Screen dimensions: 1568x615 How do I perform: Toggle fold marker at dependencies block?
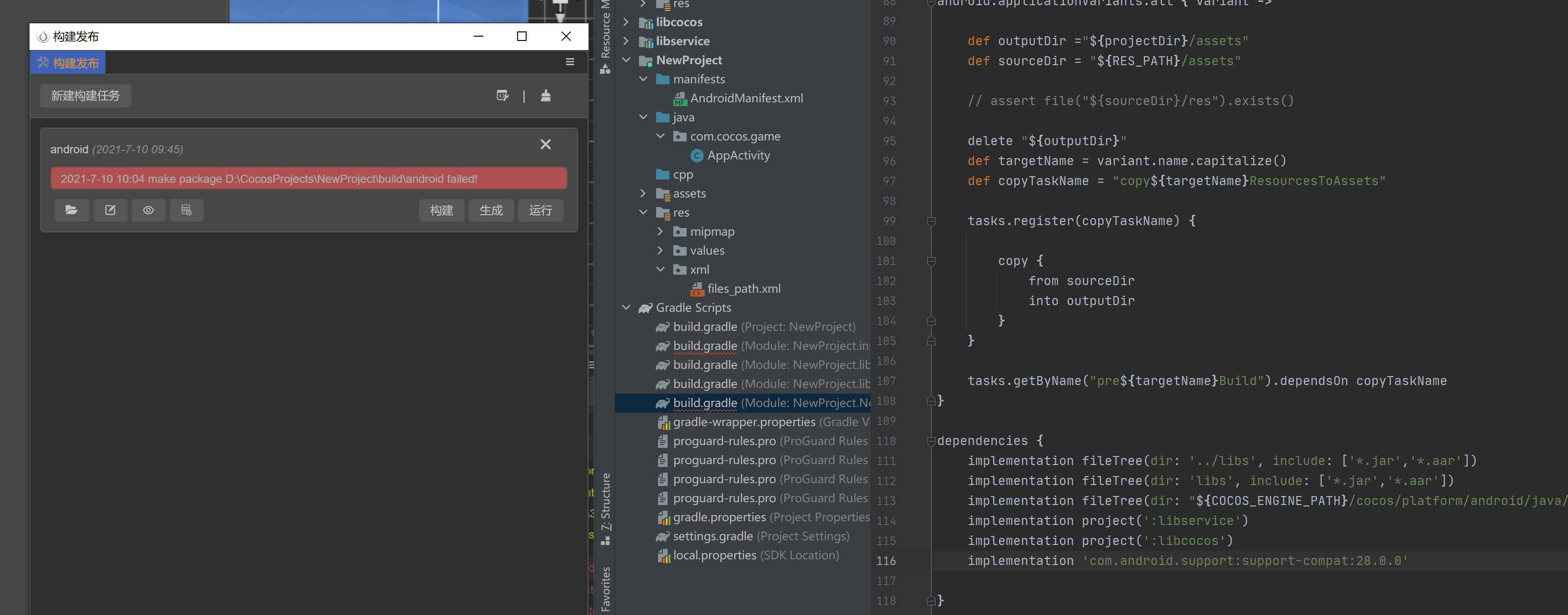[931, 441]
